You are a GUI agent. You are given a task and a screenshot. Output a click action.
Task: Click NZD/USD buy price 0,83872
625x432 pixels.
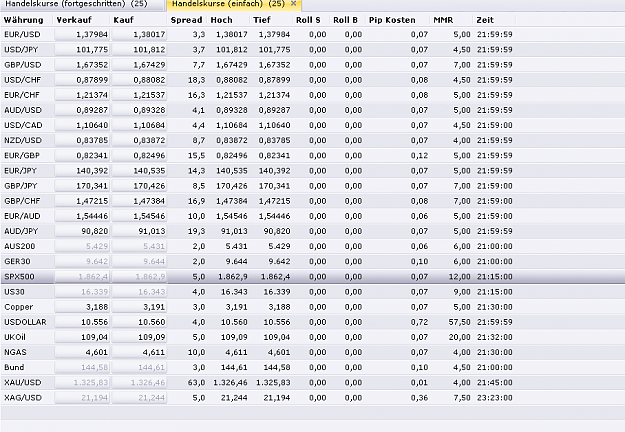point(139,141)
